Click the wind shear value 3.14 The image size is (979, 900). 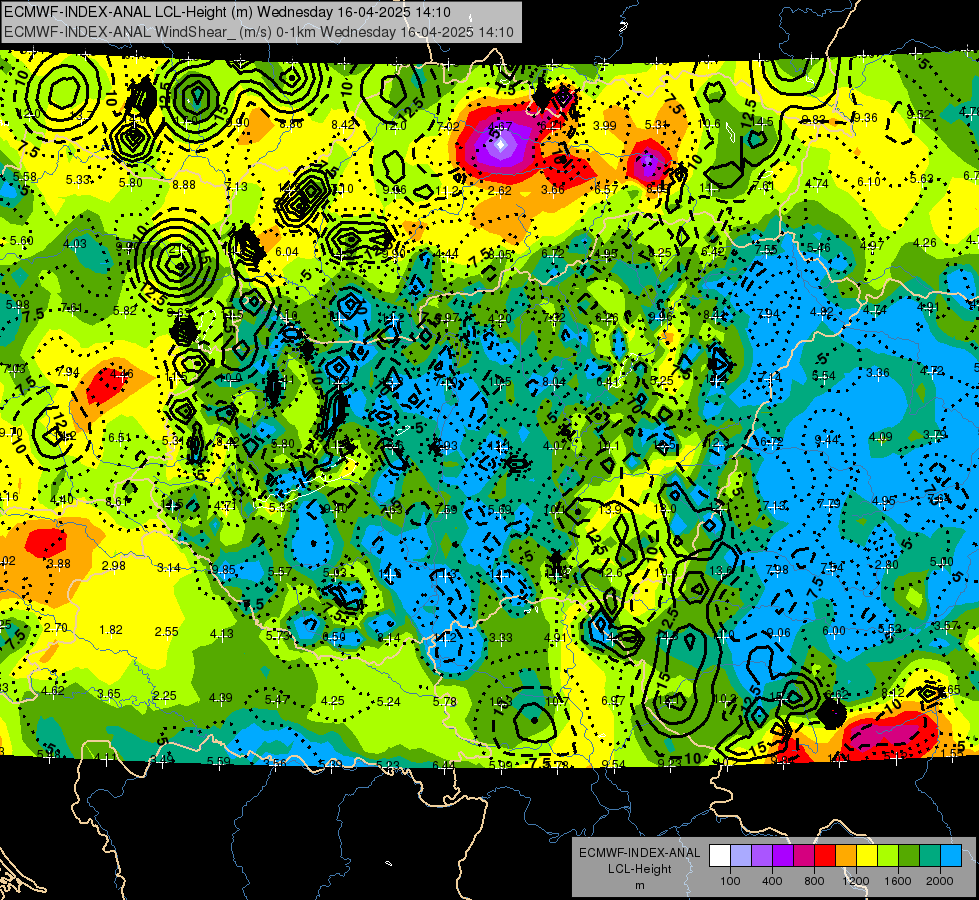tap(169, 568)
